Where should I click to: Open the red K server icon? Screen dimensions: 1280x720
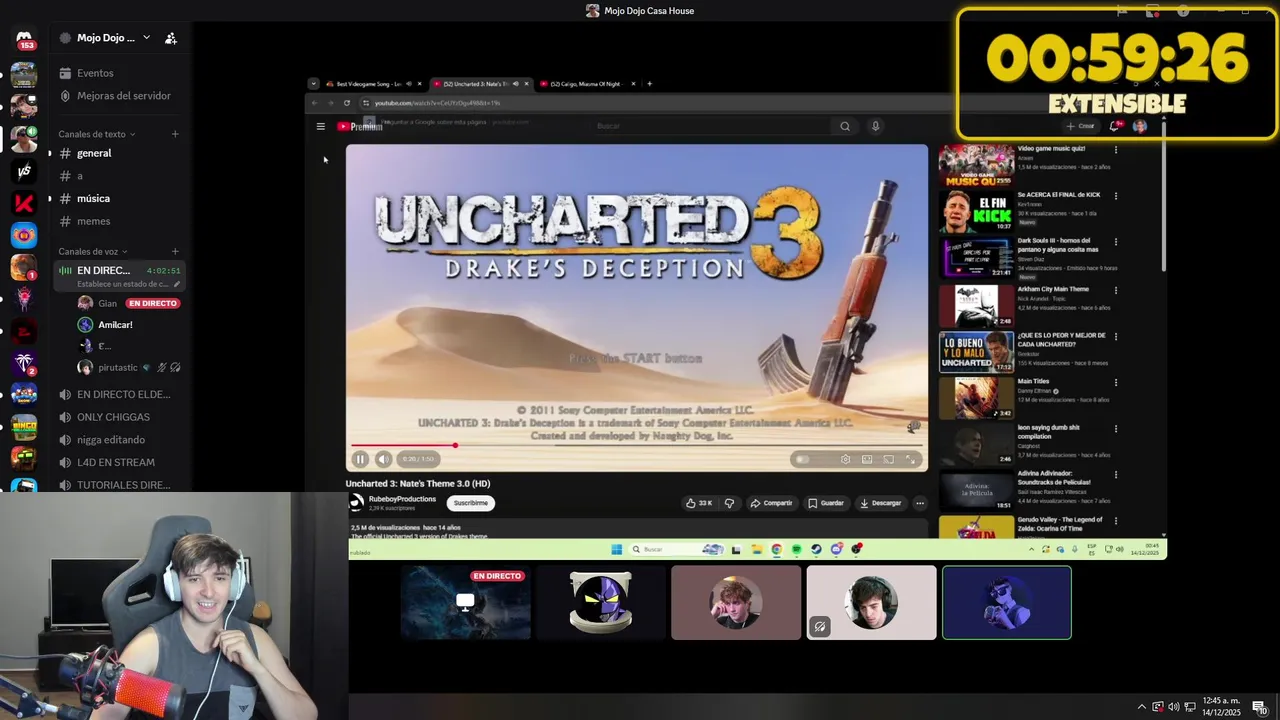click(x=24, y=203)
